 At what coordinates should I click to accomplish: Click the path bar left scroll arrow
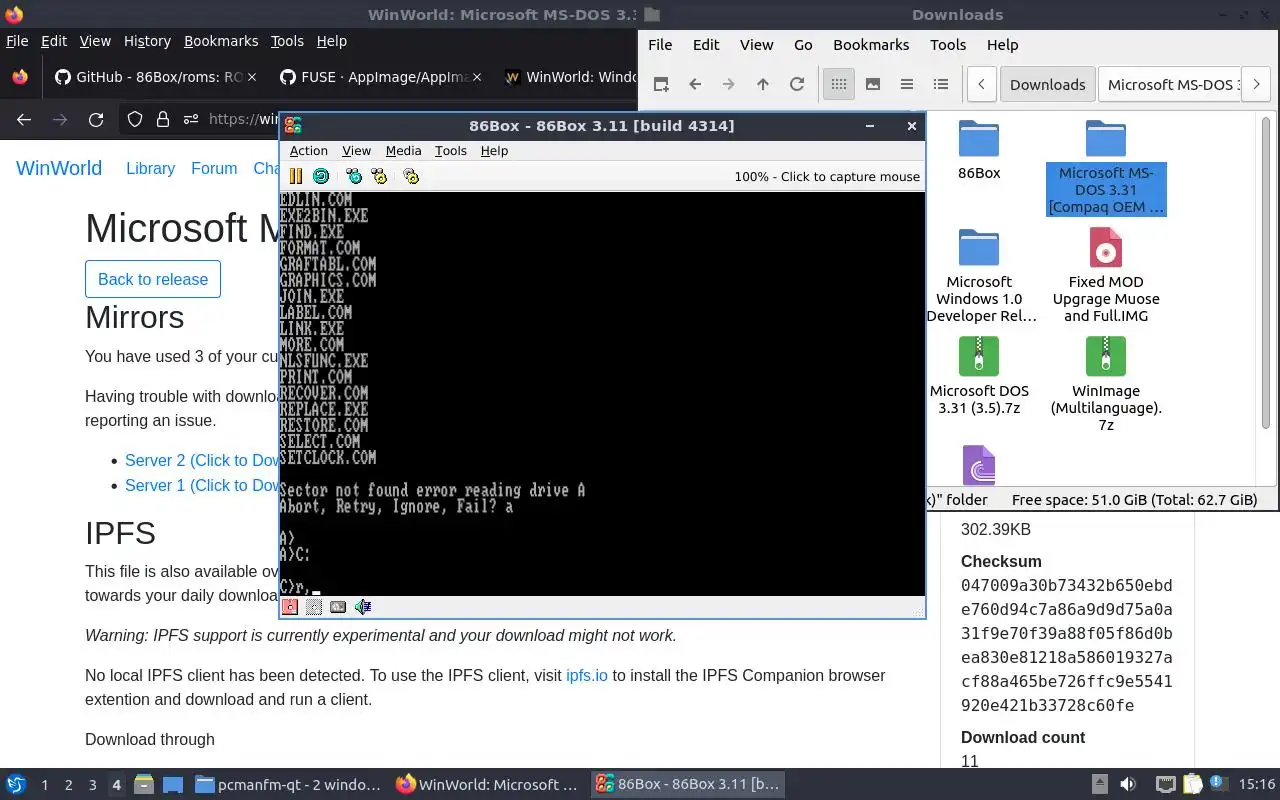982,84
